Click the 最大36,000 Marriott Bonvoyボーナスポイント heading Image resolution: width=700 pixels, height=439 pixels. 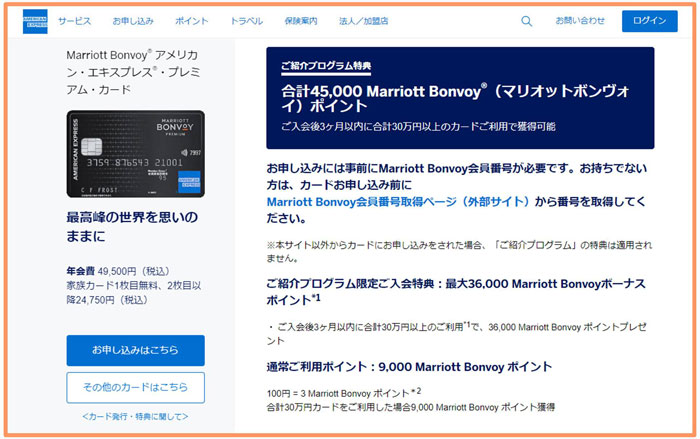(x=456, y=292)
